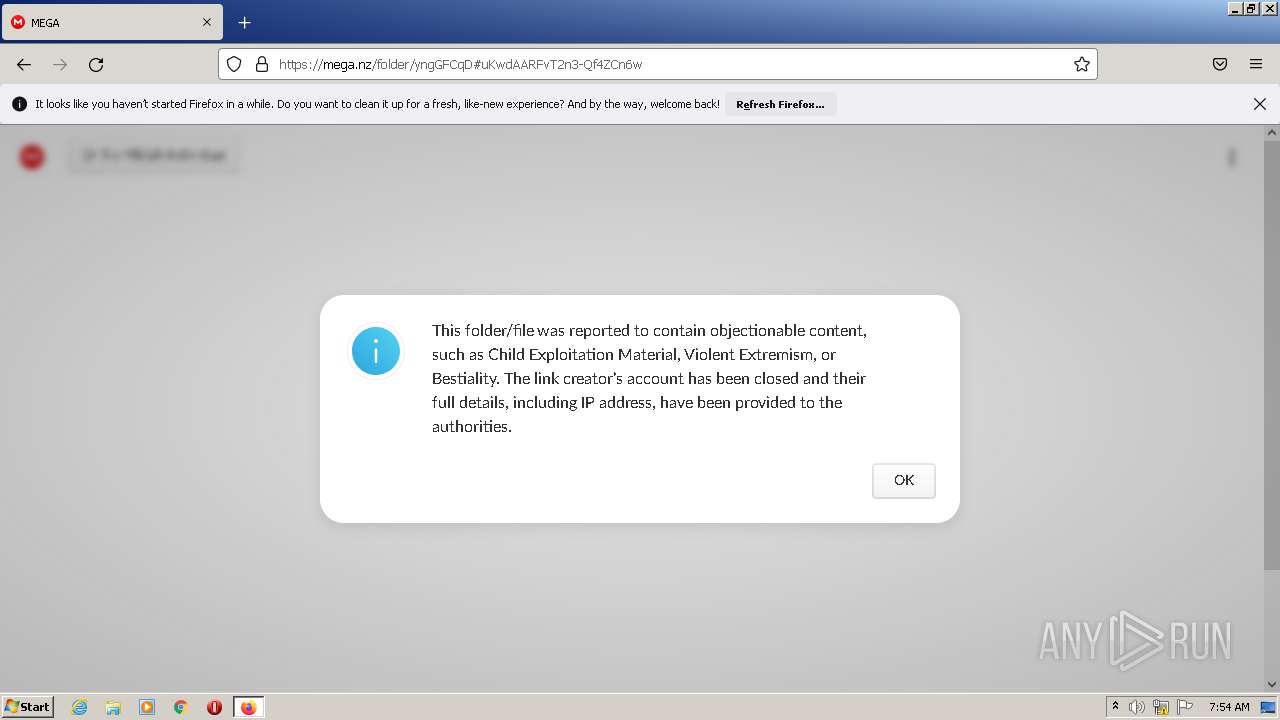Click the blue info icon in the dialog
This screenshot has height=720, width=1280.
pos(375,351)
